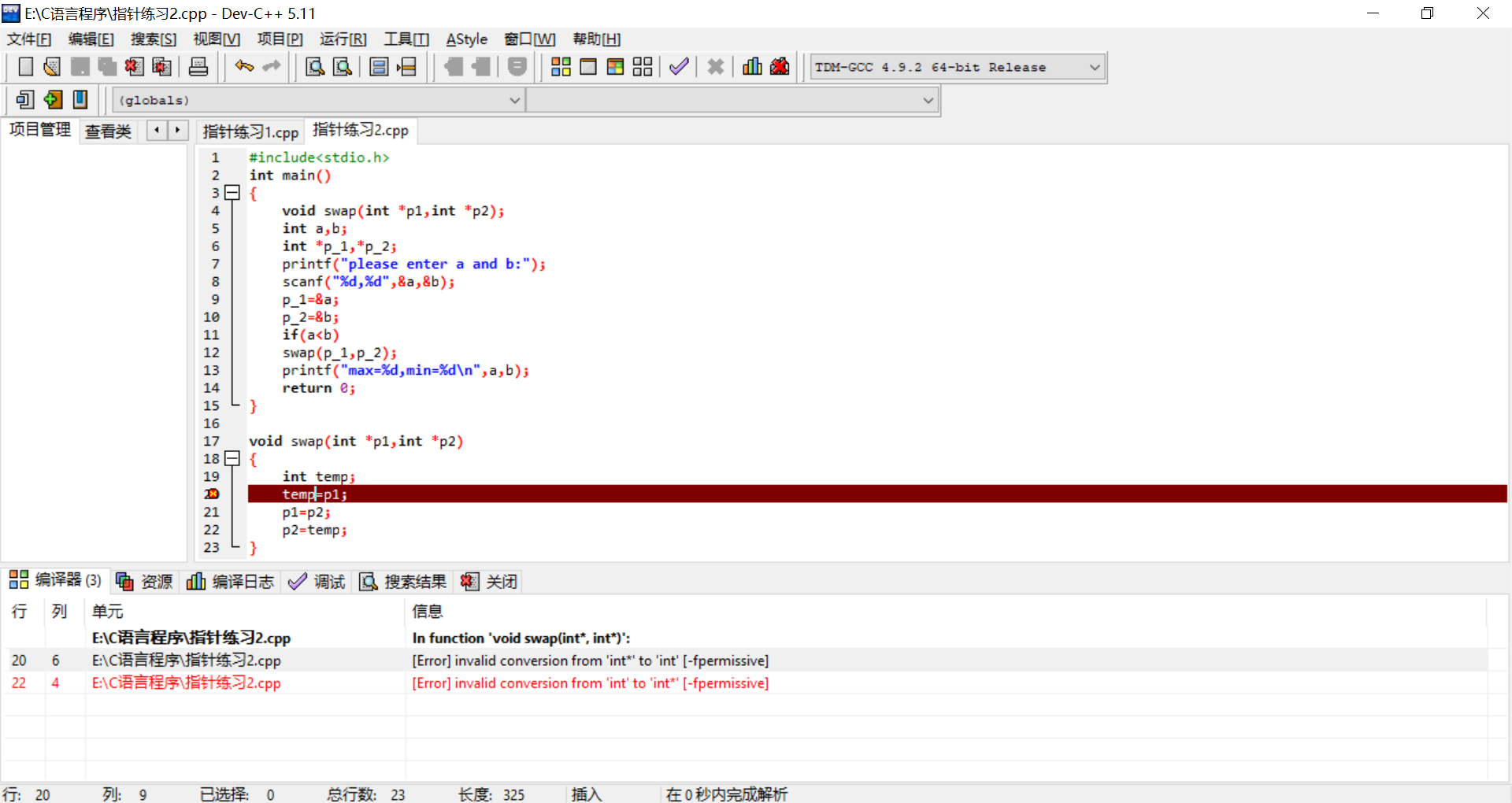1512x803 pixels.
Task: Open the 项目[P] menu
Action: pyautogui.click(x=280, y=39)
